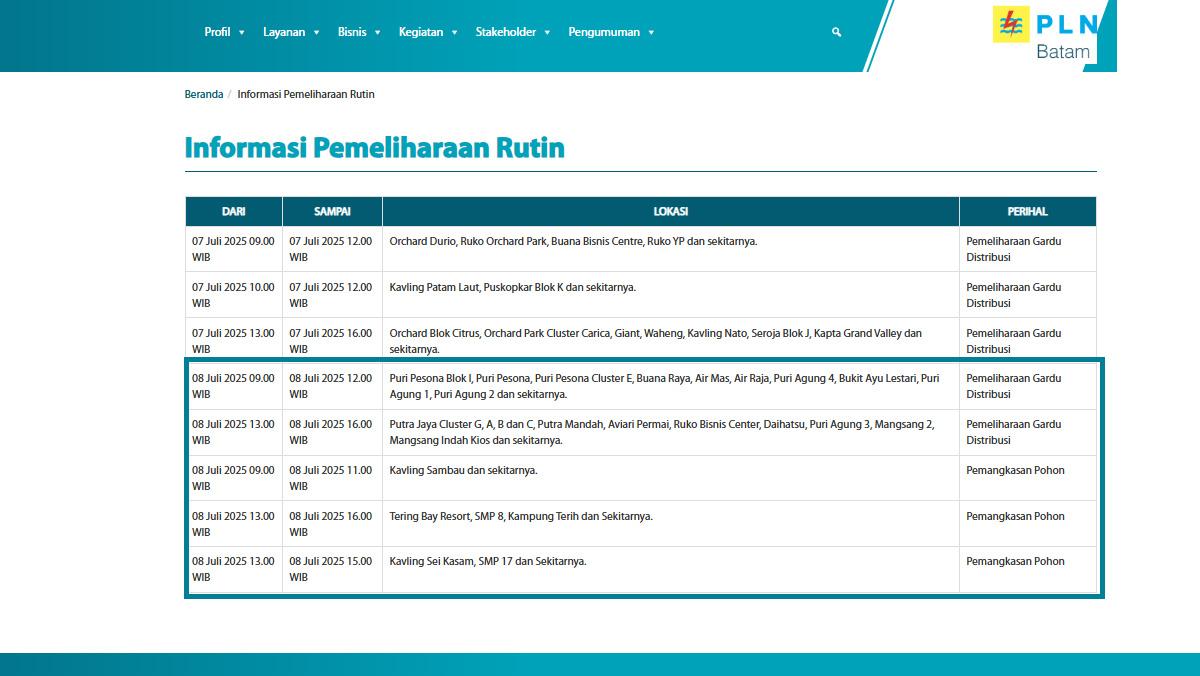Go to Beranda via the breadcrumb

pos(204,94)
